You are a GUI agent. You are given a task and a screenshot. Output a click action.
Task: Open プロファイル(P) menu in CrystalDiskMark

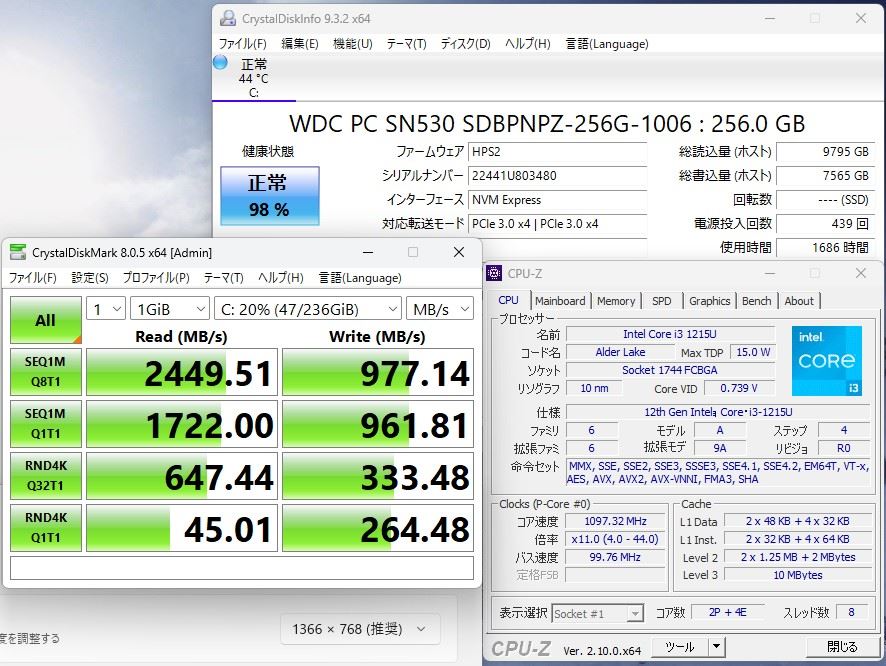[156, 277]
